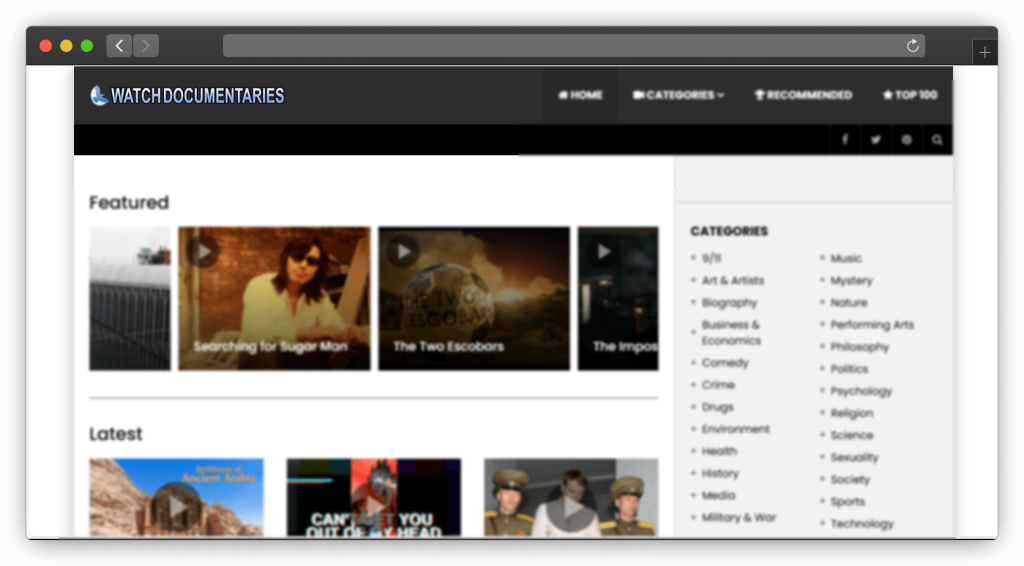Viewport: 1024px width, 566px height.
Task: Click the browser address bar
Action: [560, 46]
